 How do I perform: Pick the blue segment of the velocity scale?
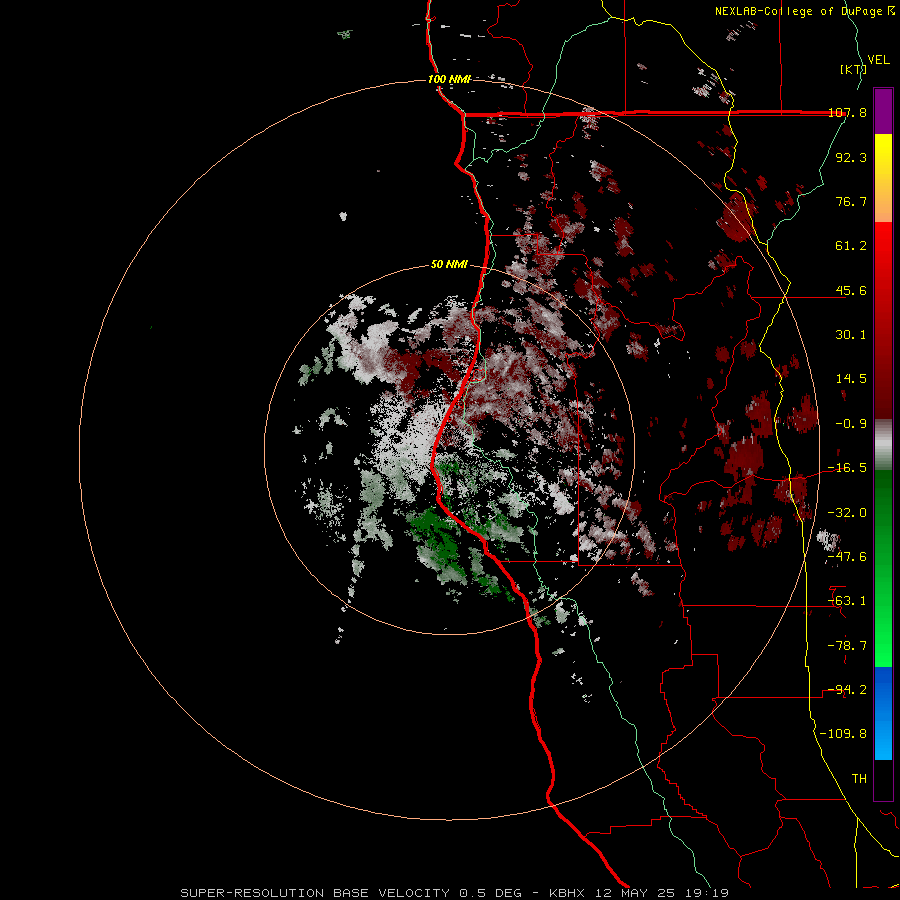tap(883, 713)
